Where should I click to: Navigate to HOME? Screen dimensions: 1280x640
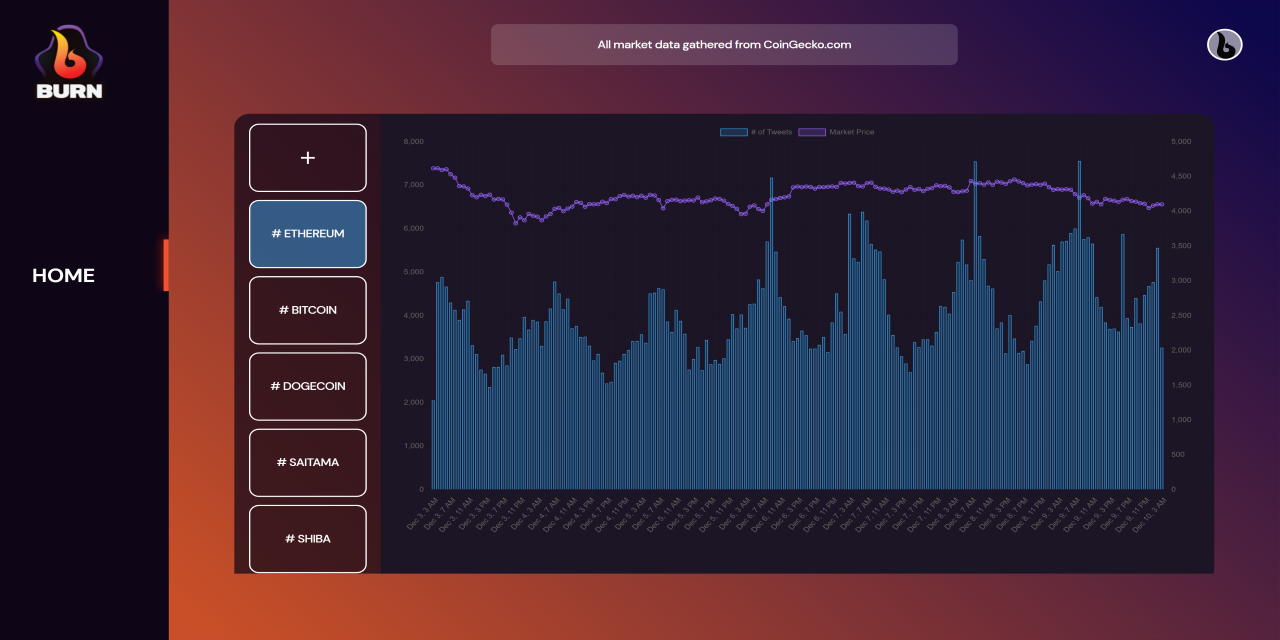click(x=63, y=275)
